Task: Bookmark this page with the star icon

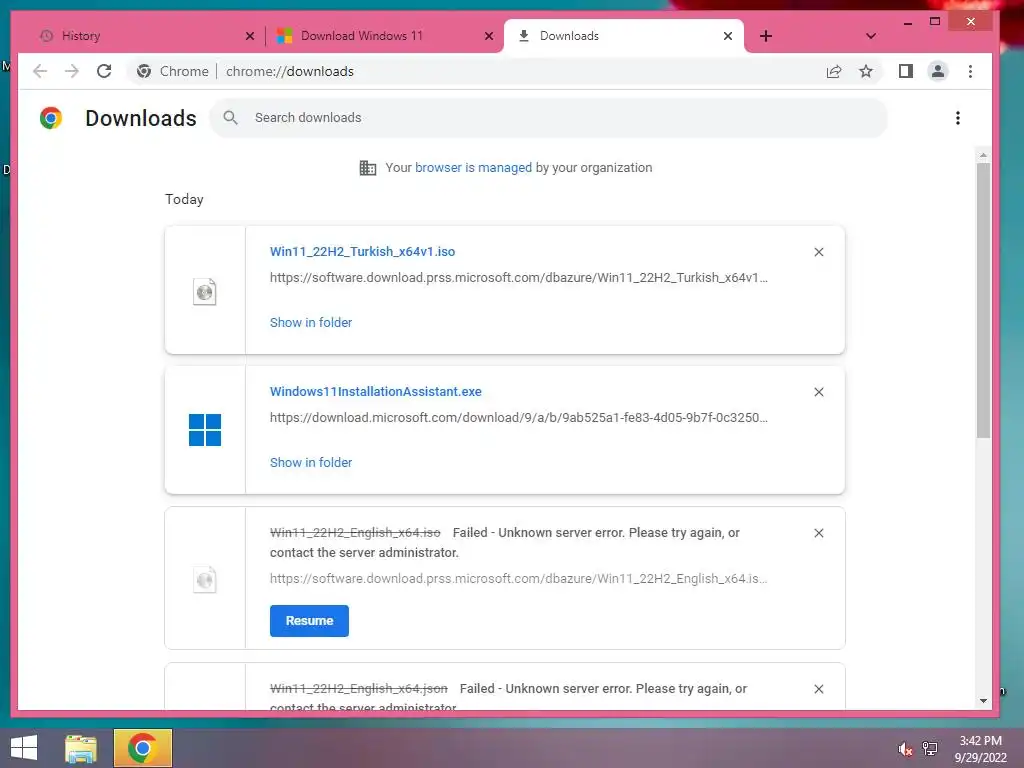Action: click(866, 71)
